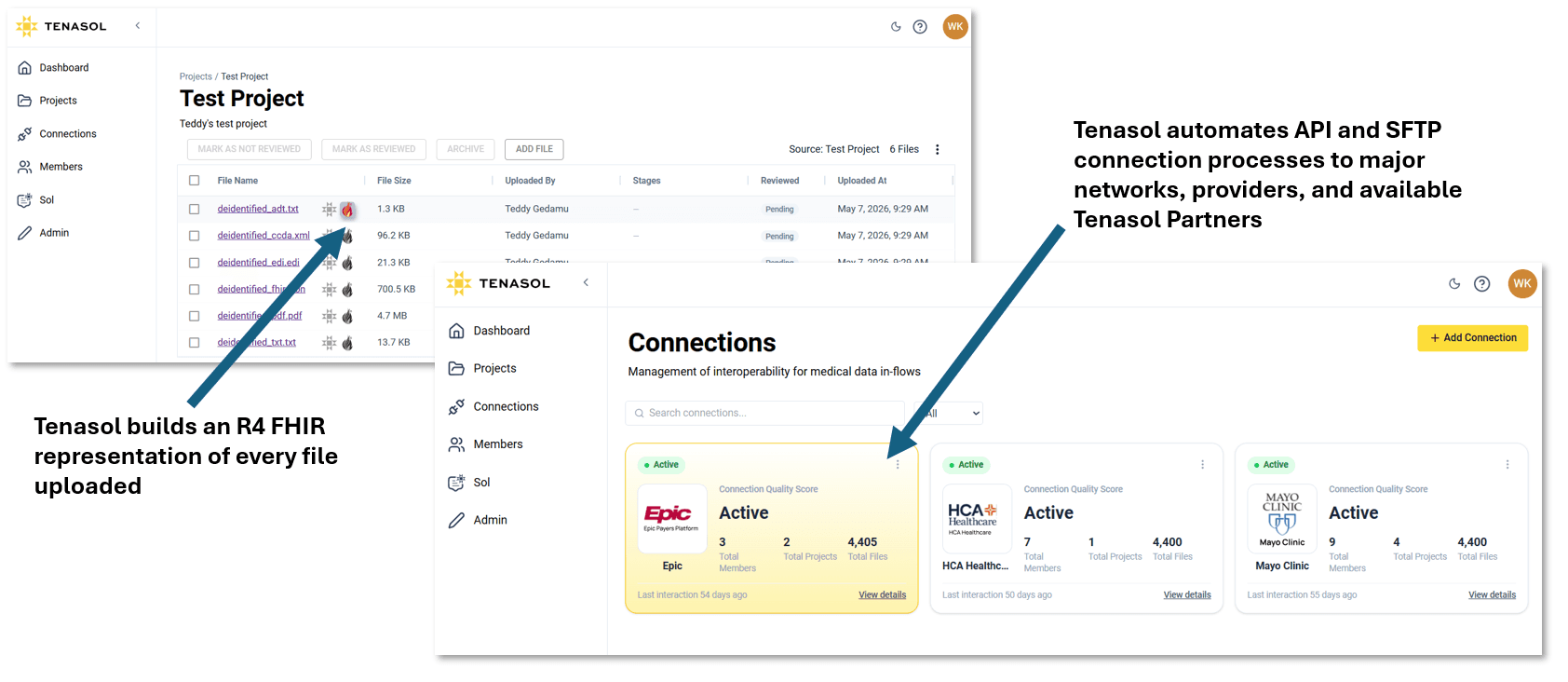Screen dimensions: 1568x682
Task: Click View details on HCA Healthcare card
Action: pyautogui.click(x=1187, y=595)
